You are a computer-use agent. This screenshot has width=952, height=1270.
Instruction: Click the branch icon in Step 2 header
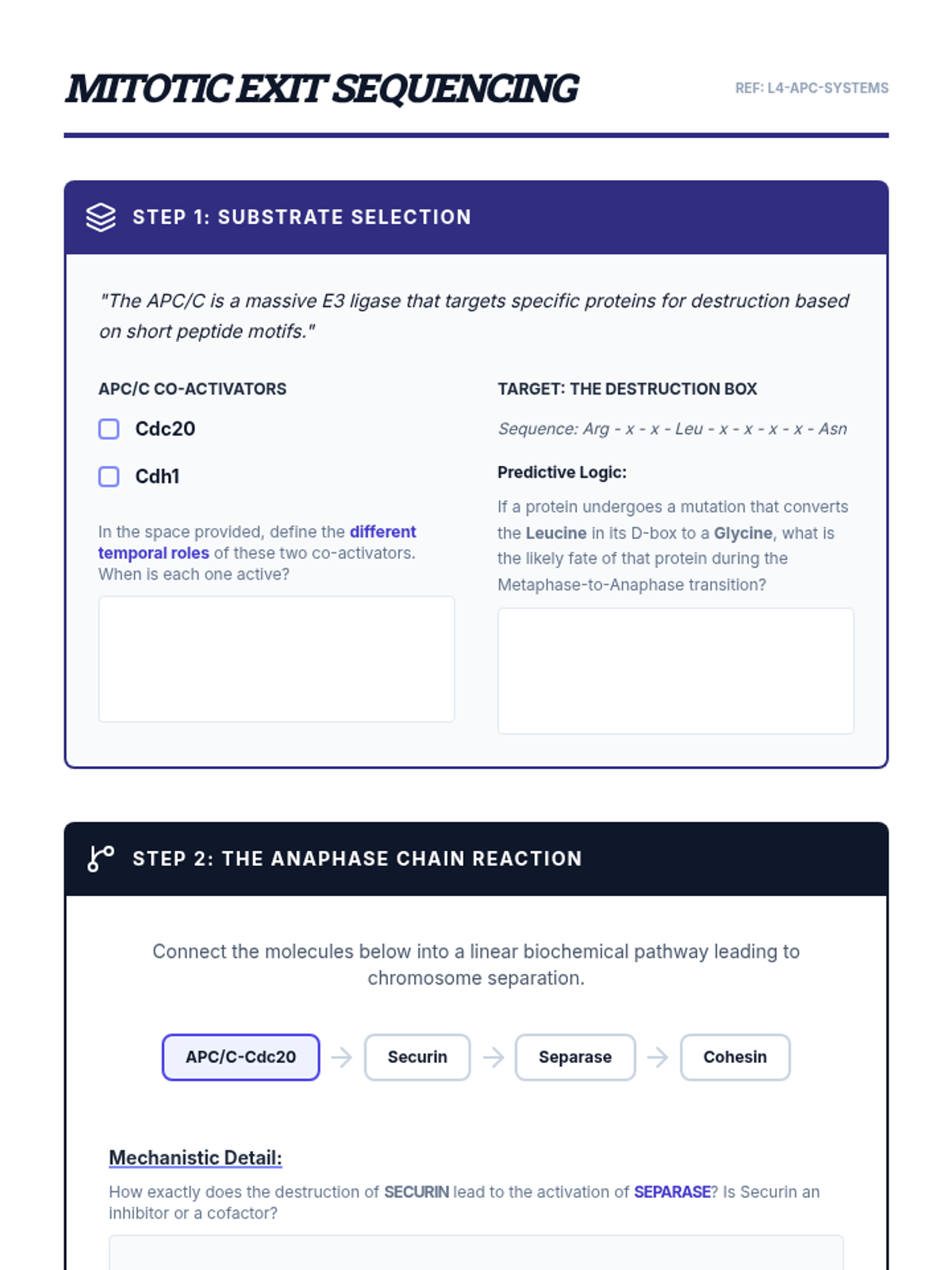(101, 858)
